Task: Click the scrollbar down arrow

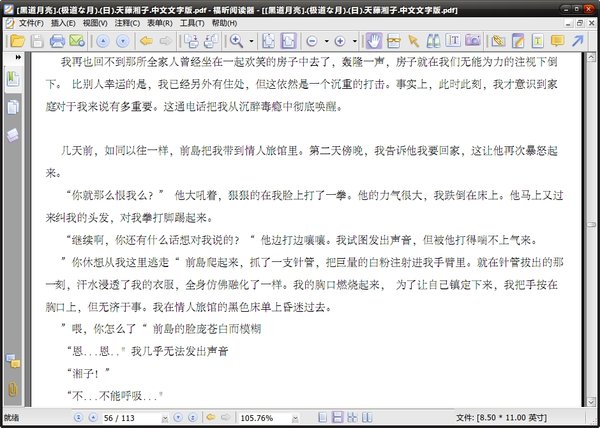Action: click(591, 402)
